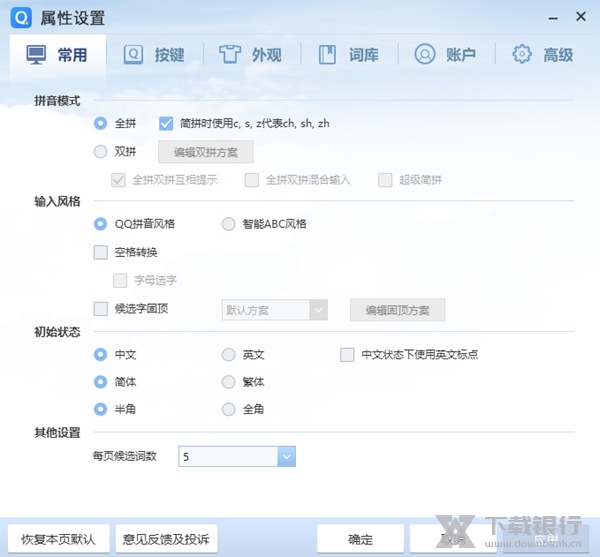The width and height of the screenshot is (600, 557).
Task: Enable the 空格转换 checkbox
Action: pyautogui.click(x=100, y=252)
